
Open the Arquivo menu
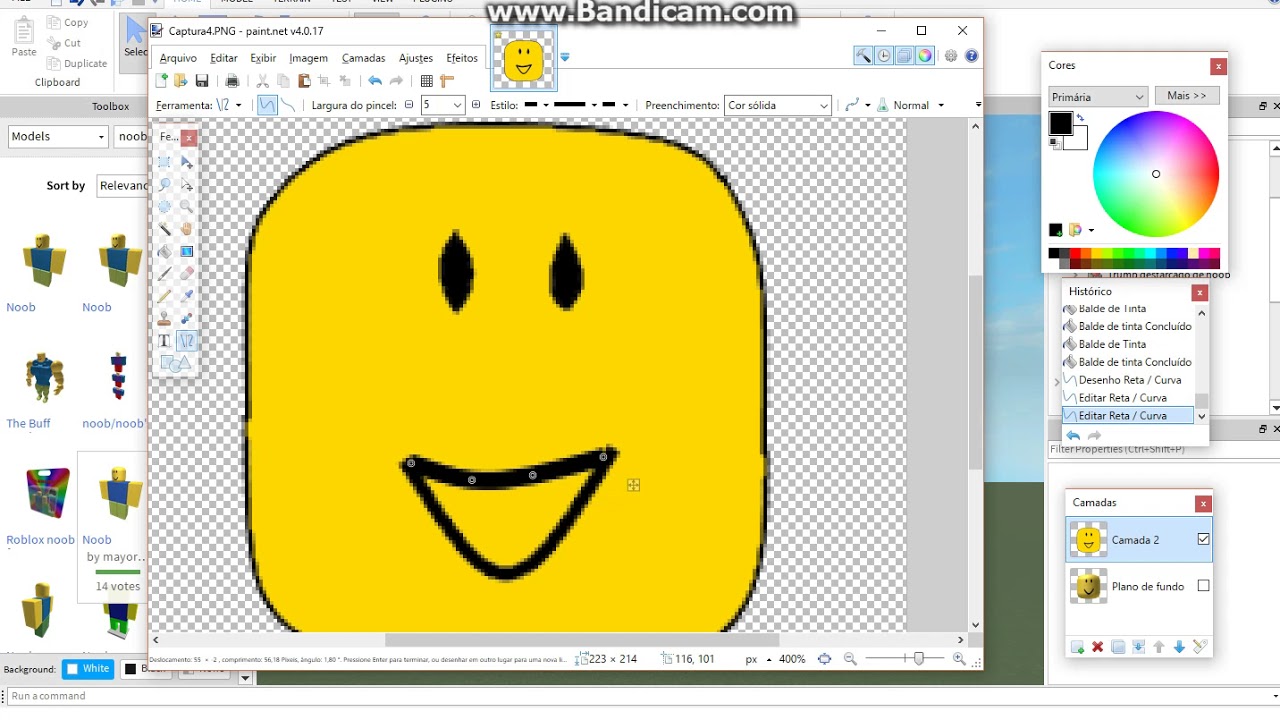[178, 58]
